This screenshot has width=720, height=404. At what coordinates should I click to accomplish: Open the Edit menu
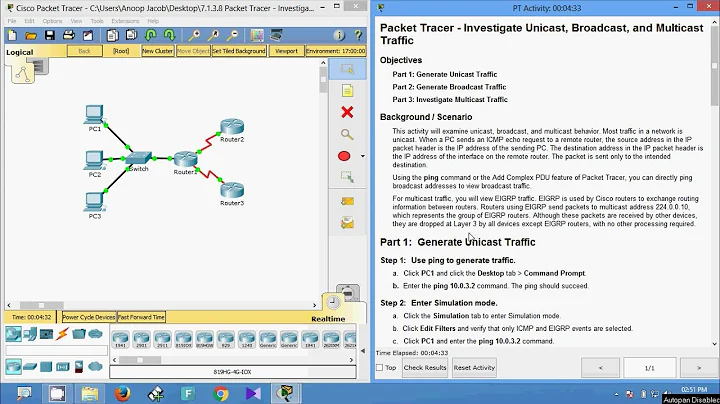(x=29, y=21)
